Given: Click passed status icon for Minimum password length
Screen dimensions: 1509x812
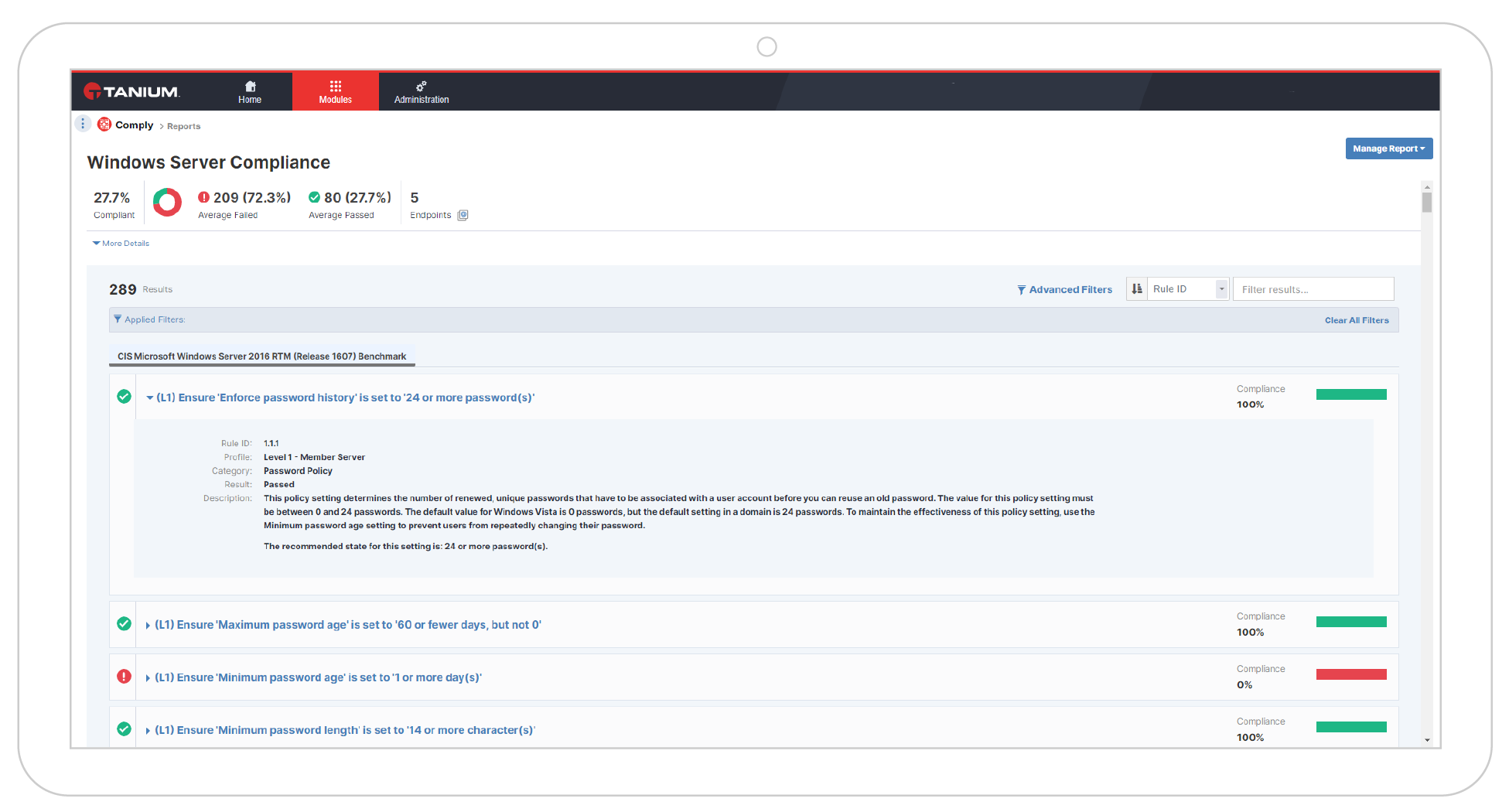Looking at the screenshot, I should tap(124, 729).
